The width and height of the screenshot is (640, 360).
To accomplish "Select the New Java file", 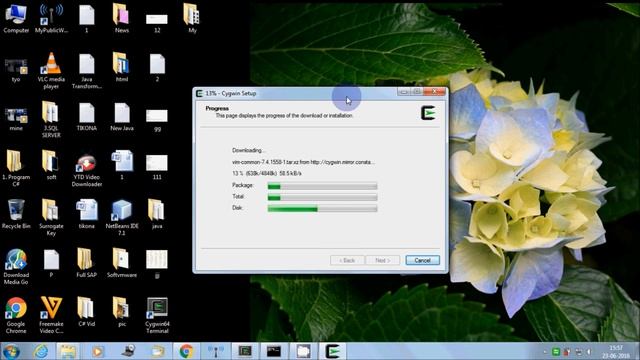I will pyautogui.click(x=122, y=116).
